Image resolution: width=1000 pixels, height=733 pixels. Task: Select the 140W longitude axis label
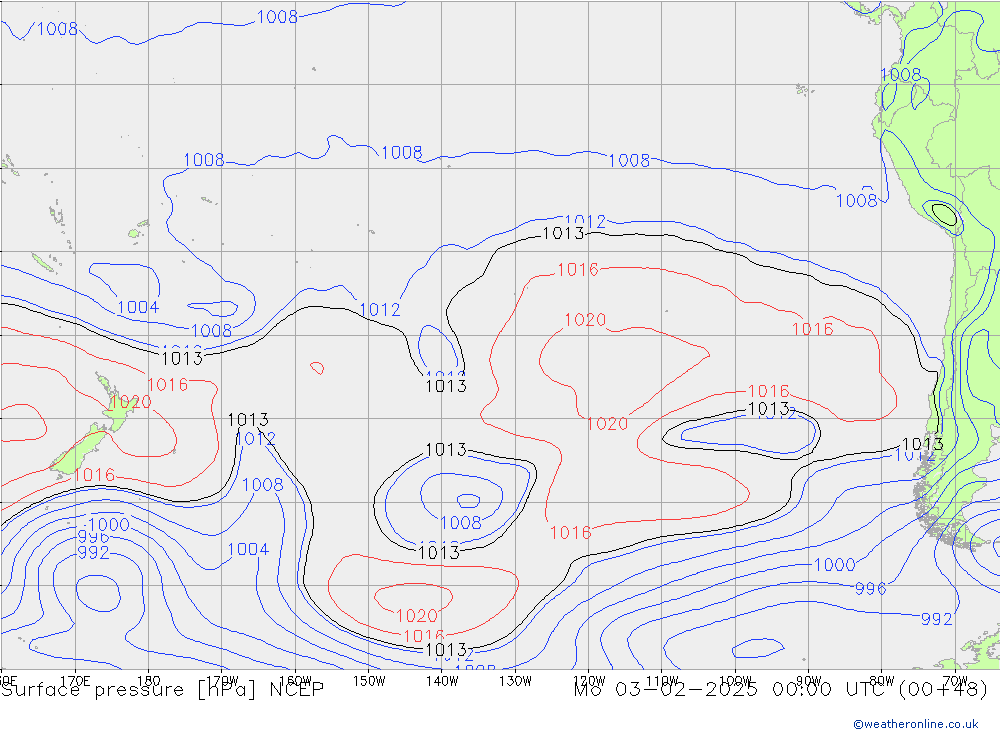[x=442, y=681]
